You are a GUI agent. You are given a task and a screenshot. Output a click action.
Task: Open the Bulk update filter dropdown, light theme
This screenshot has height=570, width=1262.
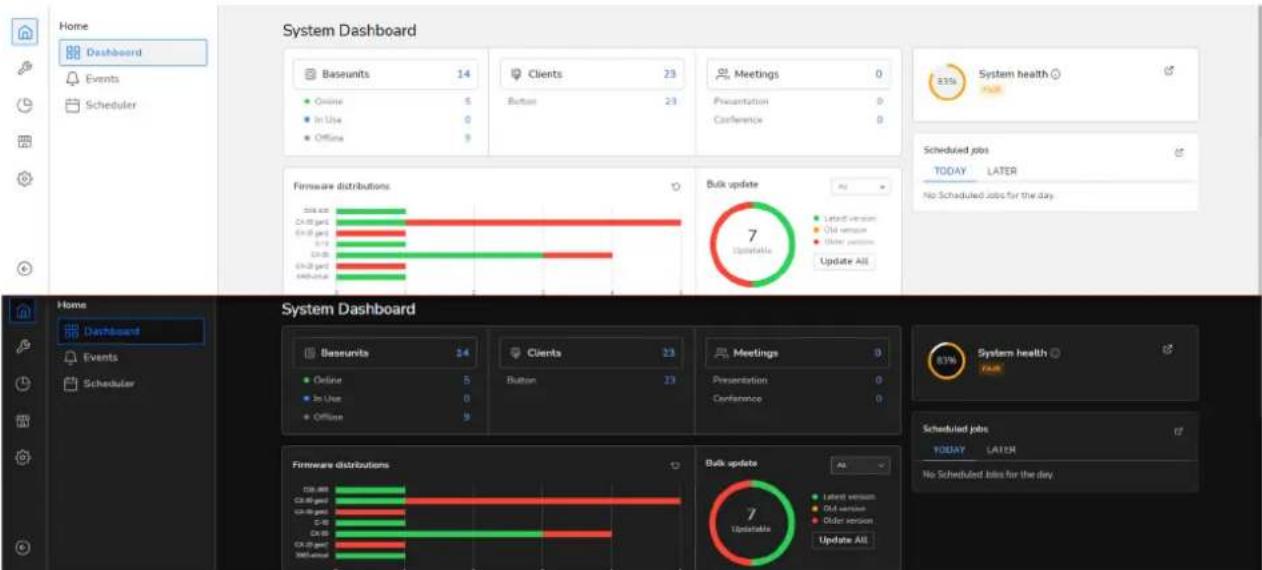coord(861,187)
